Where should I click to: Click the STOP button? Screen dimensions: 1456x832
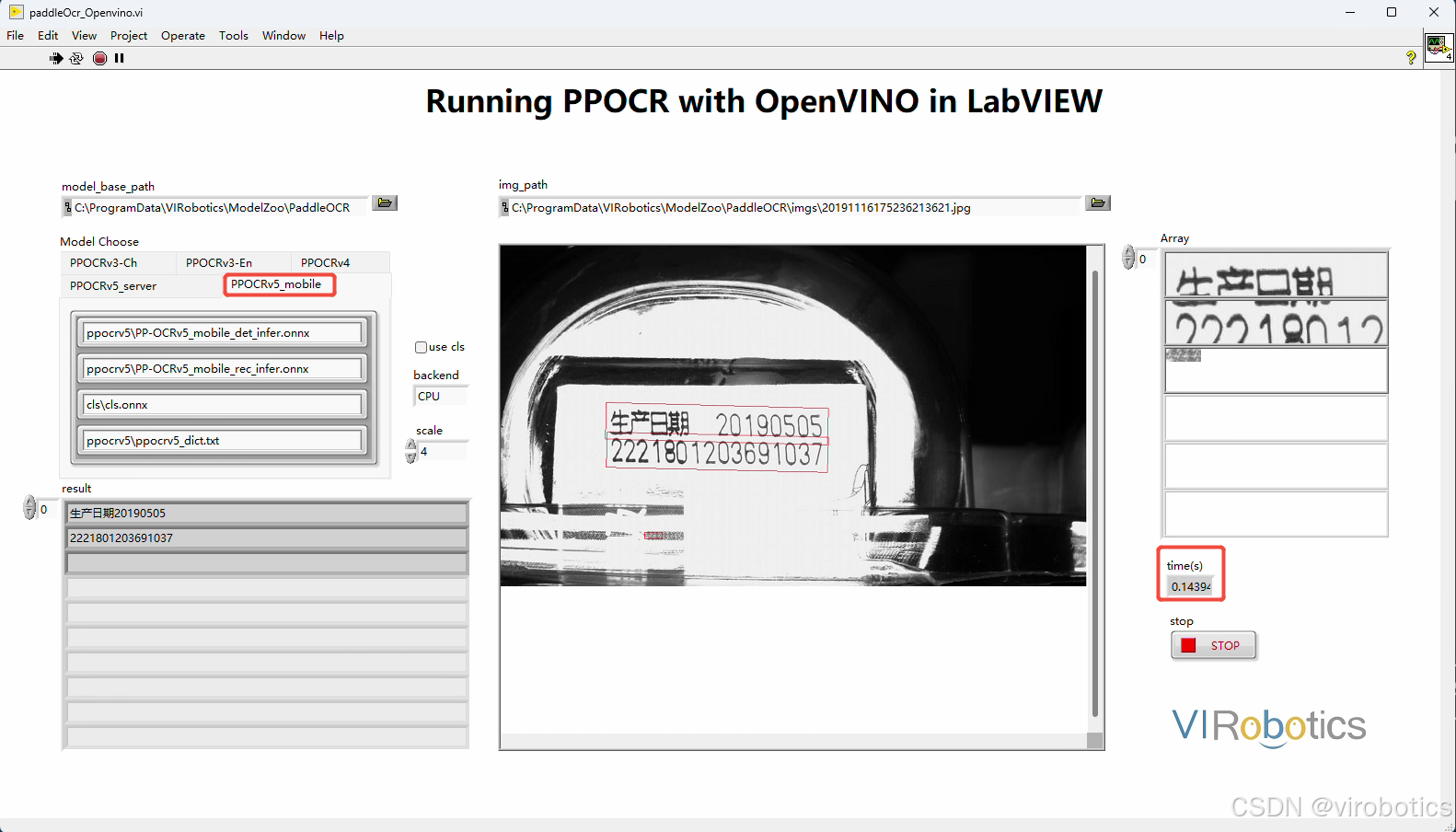point(1213,646)
